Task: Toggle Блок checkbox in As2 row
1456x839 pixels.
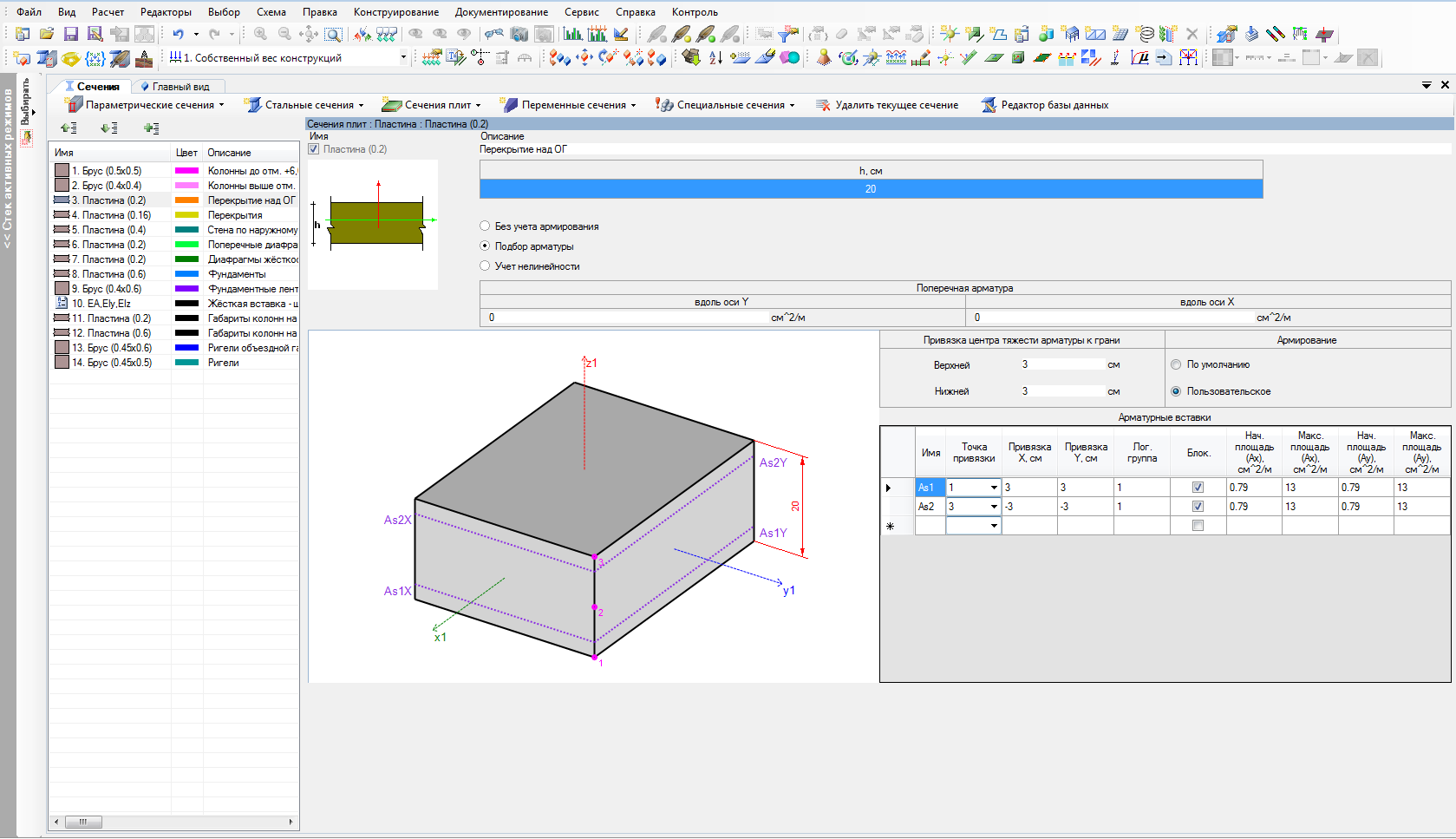Action: pyautogui.click(x=1198, y=507)
